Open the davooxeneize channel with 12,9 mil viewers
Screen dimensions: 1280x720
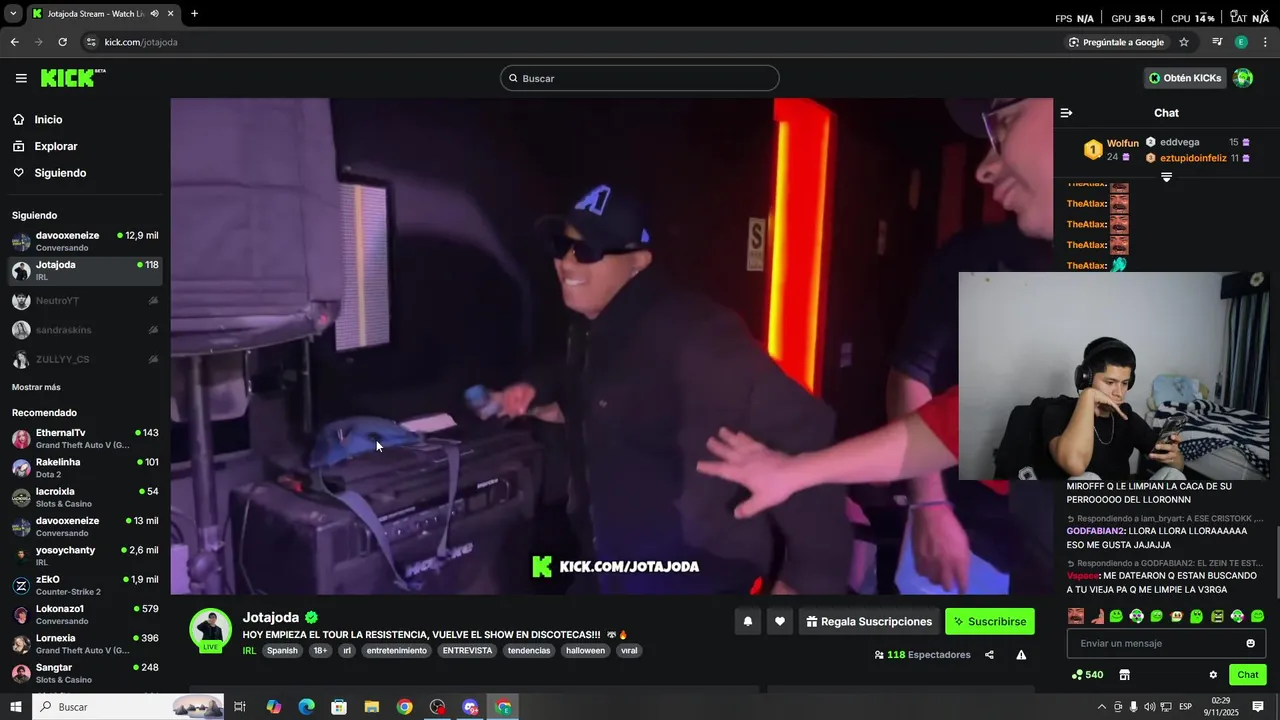(x=85, y=241)
